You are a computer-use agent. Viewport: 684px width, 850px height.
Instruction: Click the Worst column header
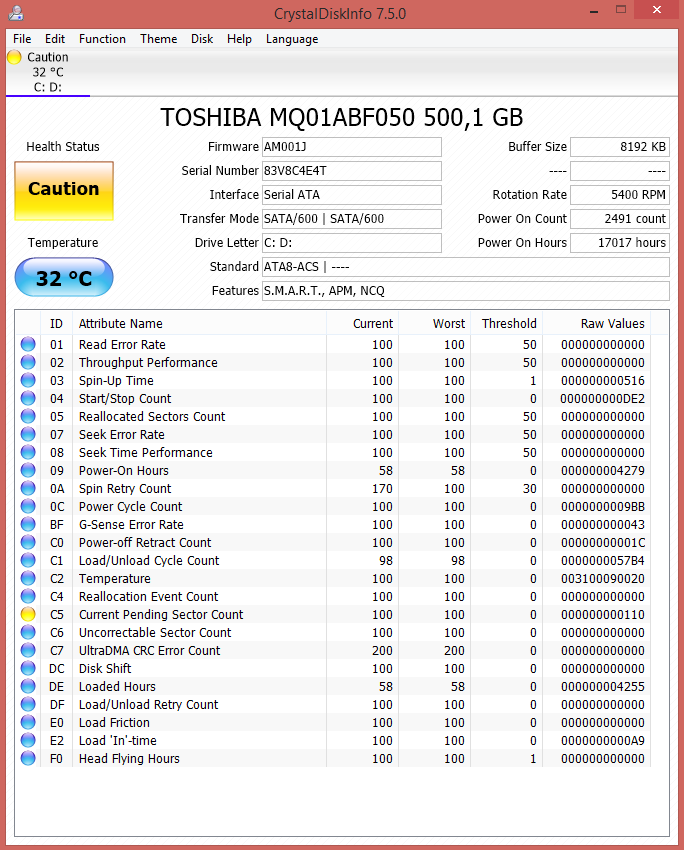tap(435, 324)
